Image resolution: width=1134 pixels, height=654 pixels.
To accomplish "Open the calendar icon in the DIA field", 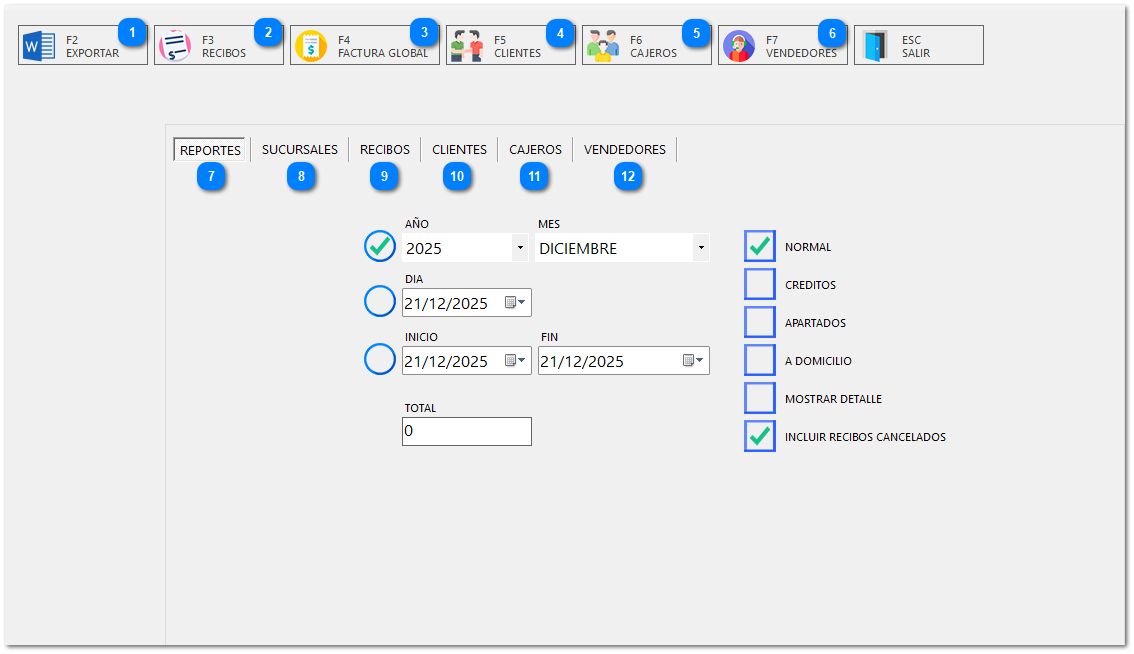I will 516,303.
